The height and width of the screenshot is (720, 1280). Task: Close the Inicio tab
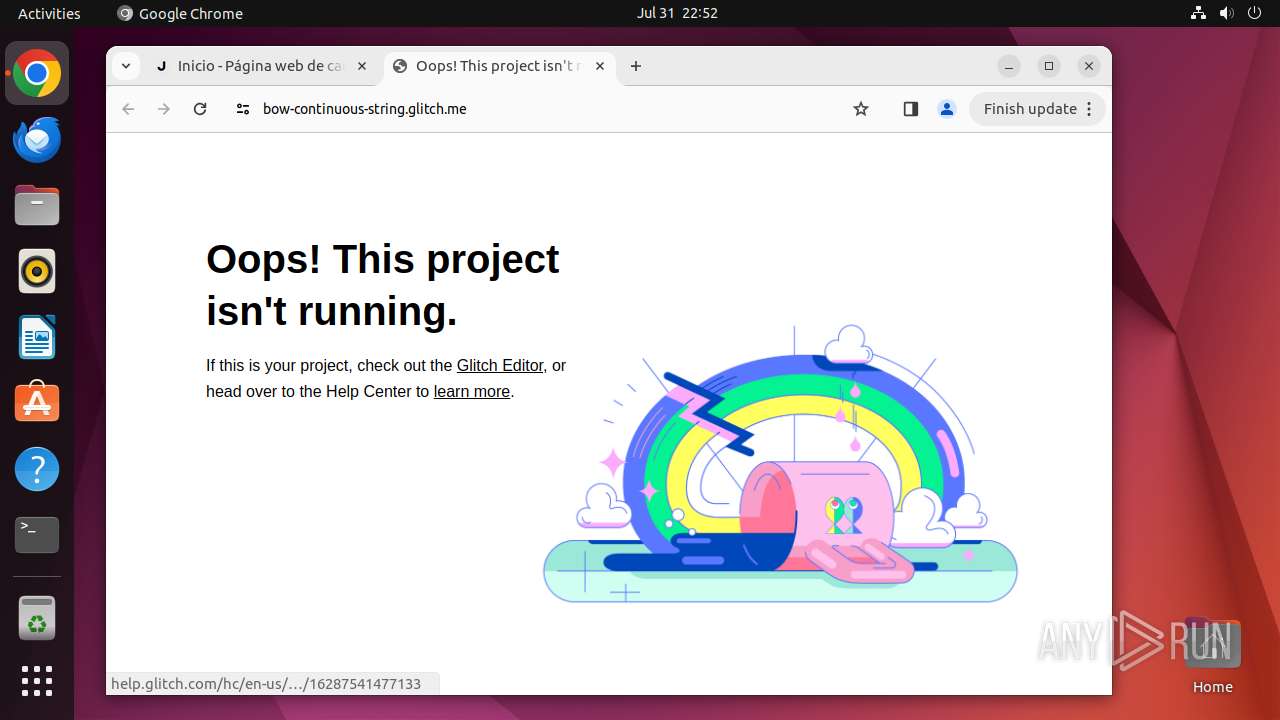362,66
